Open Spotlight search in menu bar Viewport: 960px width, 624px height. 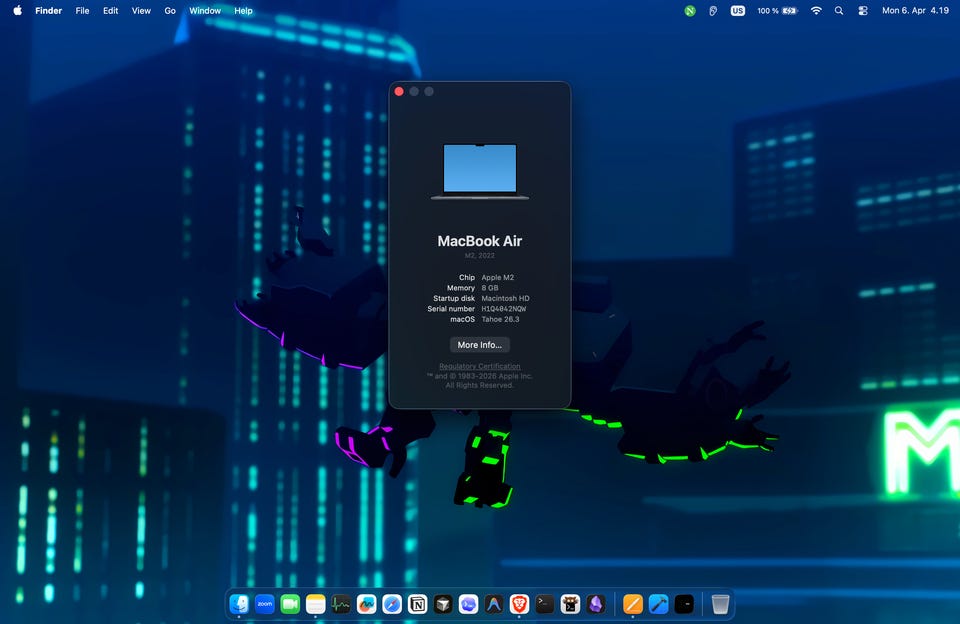tap(839, 11)
